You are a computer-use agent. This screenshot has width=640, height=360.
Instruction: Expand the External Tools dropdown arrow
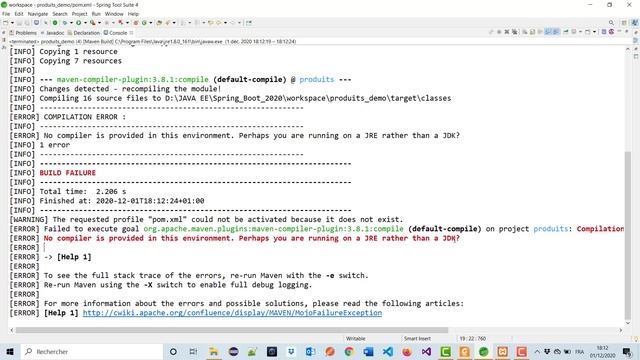(x=100, y=23)
